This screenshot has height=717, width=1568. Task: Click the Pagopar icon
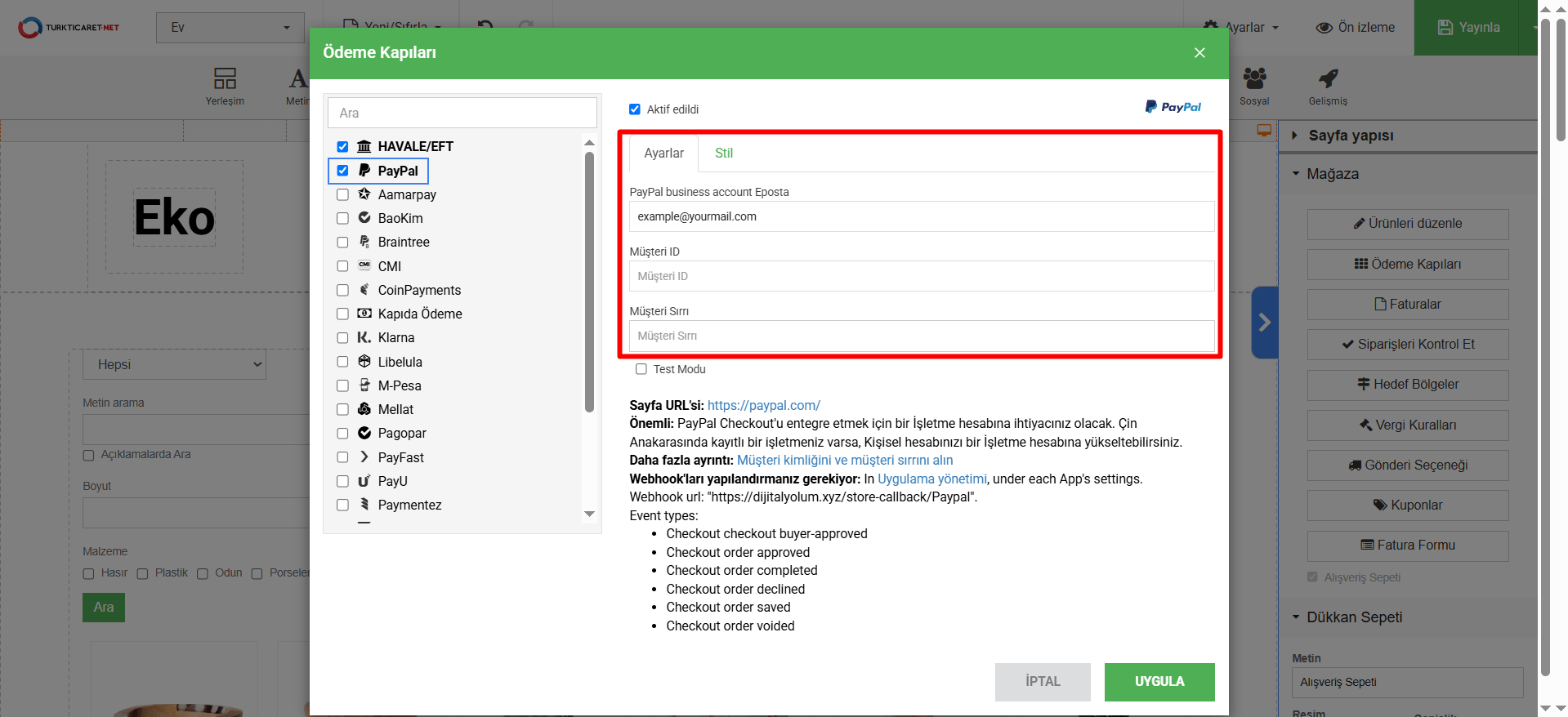tap(364, 433)
